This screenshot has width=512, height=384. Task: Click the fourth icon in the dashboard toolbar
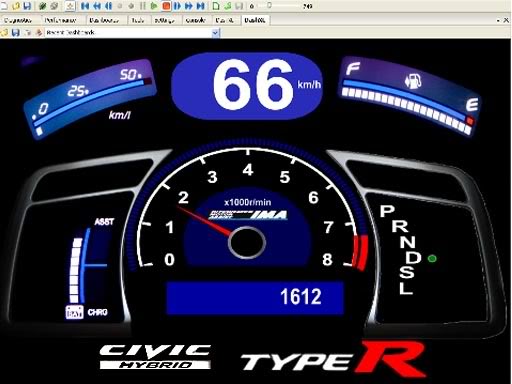(39, 33)
